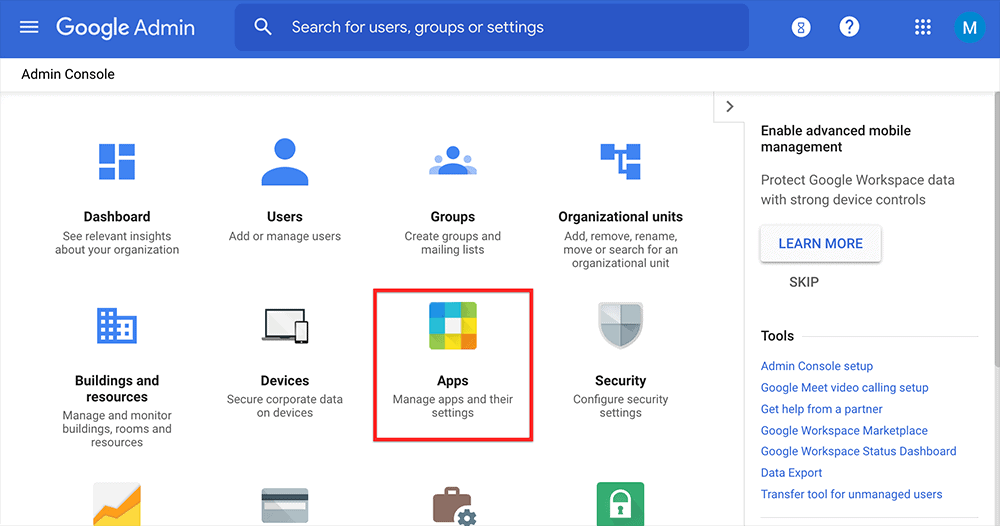Open Google Workspace Marketplace link

pyautogui.click(x=844, y=431)
